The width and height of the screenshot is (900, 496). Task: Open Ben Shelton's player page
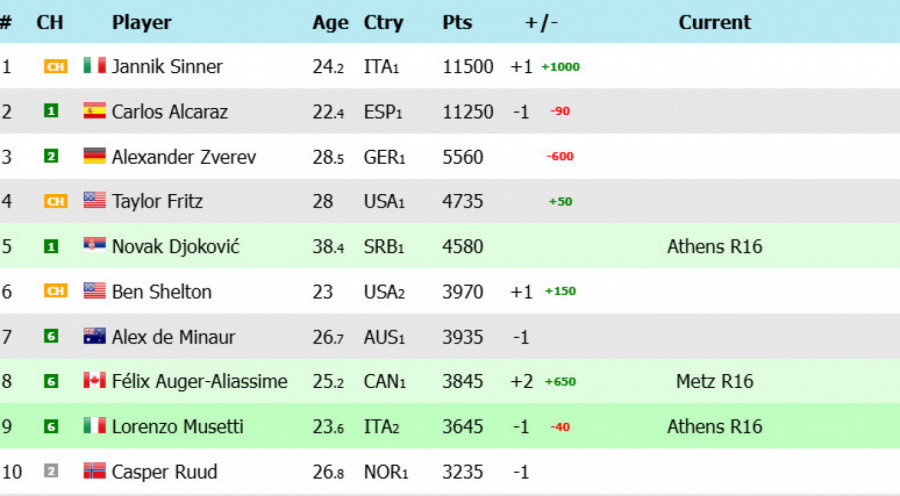[161, 291]
